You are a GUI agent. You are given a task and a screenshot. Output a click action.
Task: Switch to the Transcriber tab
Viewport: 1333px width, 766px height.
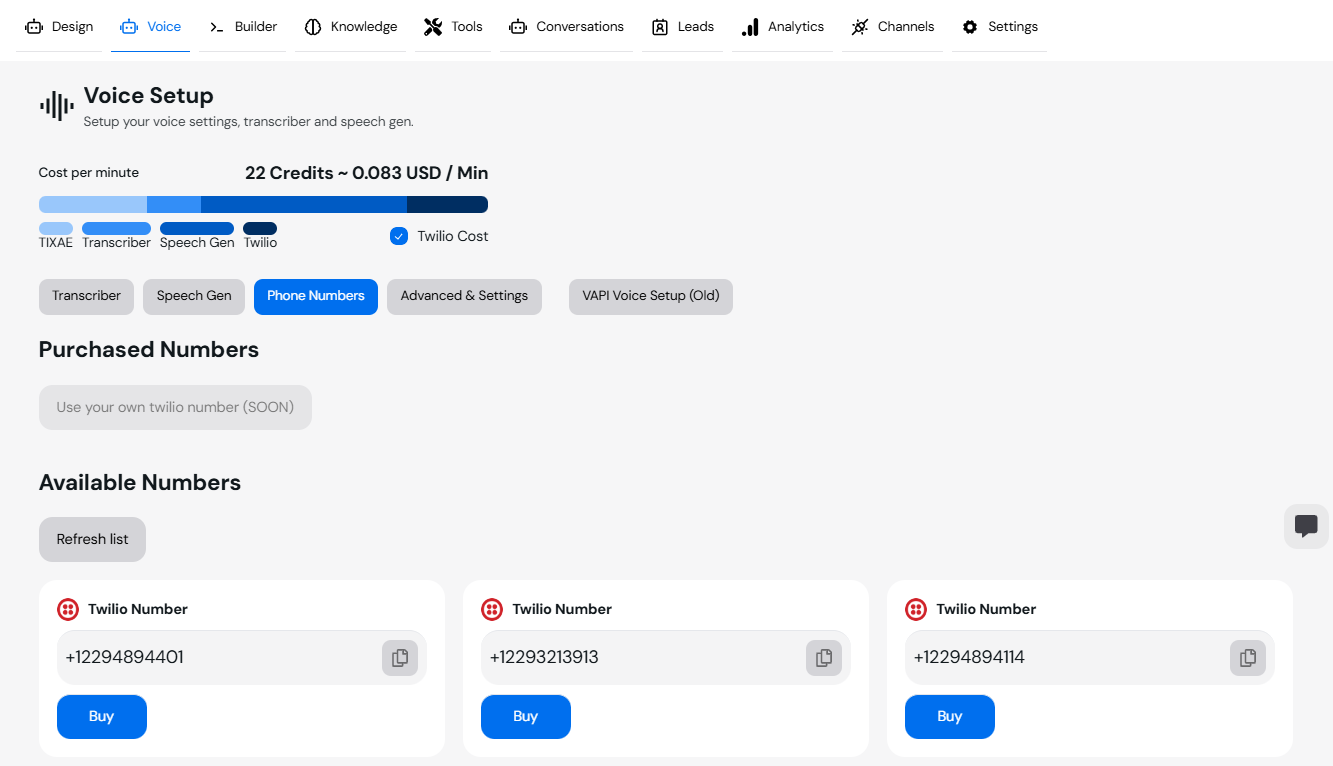[x=86, y=296]
